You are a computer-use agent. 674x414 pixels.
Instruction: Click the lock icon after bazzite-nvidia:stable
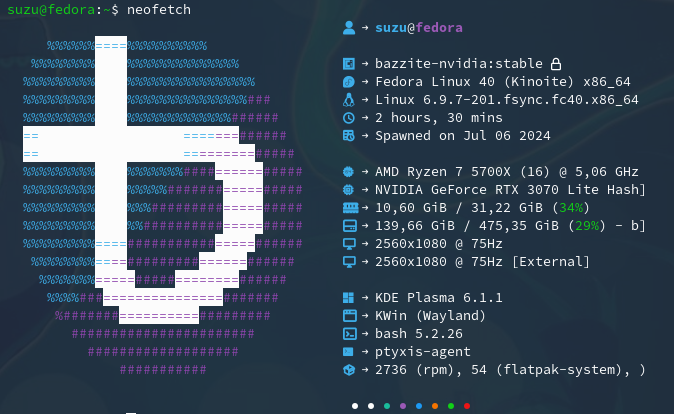click(556, 64)
